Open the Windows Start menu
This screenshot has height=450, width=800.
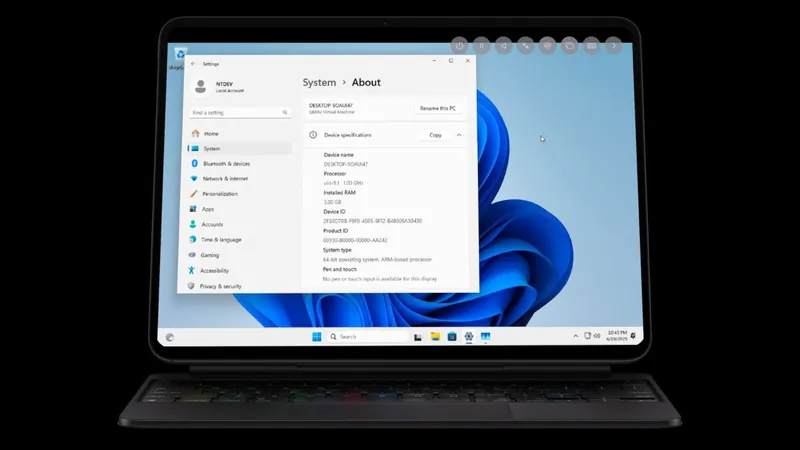point(317,337)
